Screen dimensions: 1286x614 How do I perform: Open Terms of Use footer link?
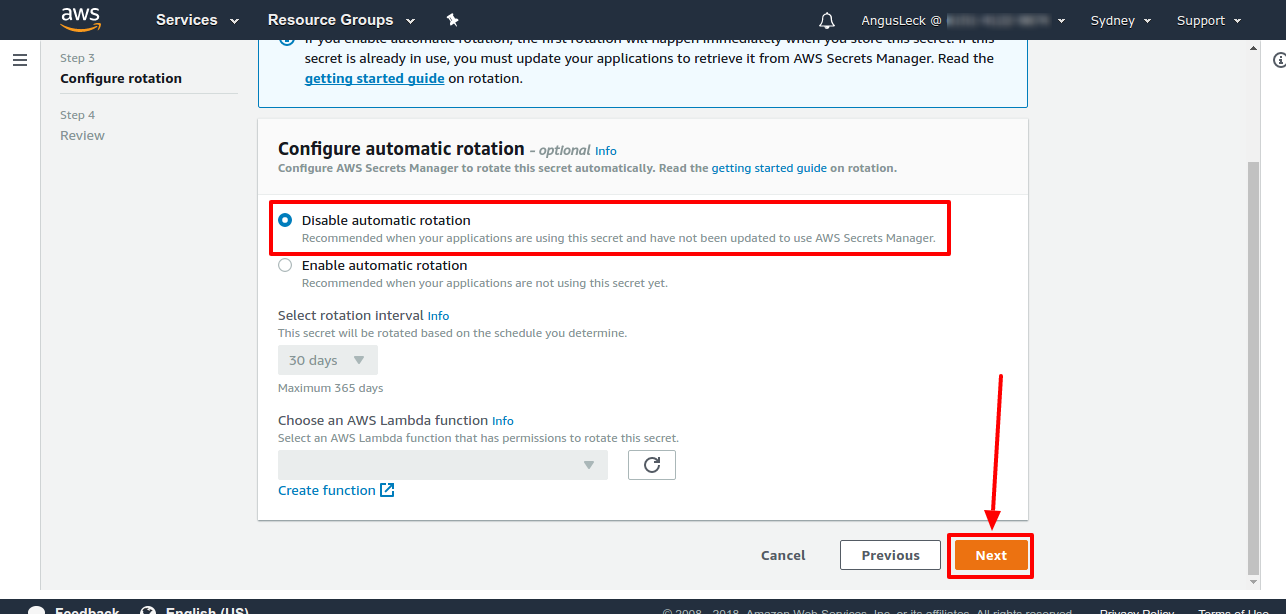pos(1234,611)
